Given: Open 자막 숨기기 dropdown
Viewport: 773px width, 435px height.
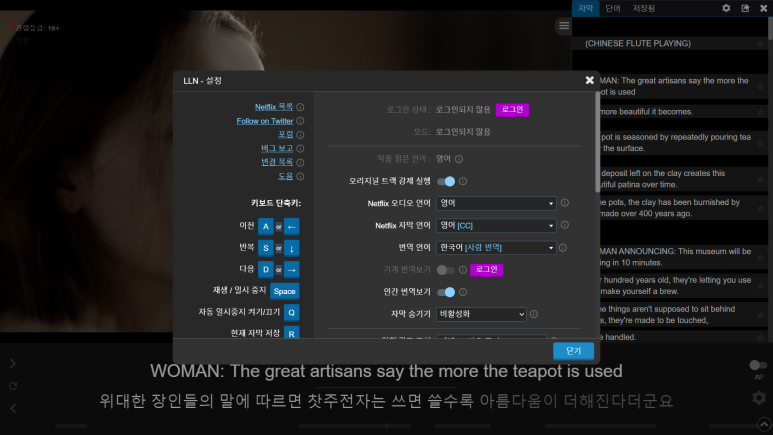Looking at the screenshot, I should pos(481,314).
